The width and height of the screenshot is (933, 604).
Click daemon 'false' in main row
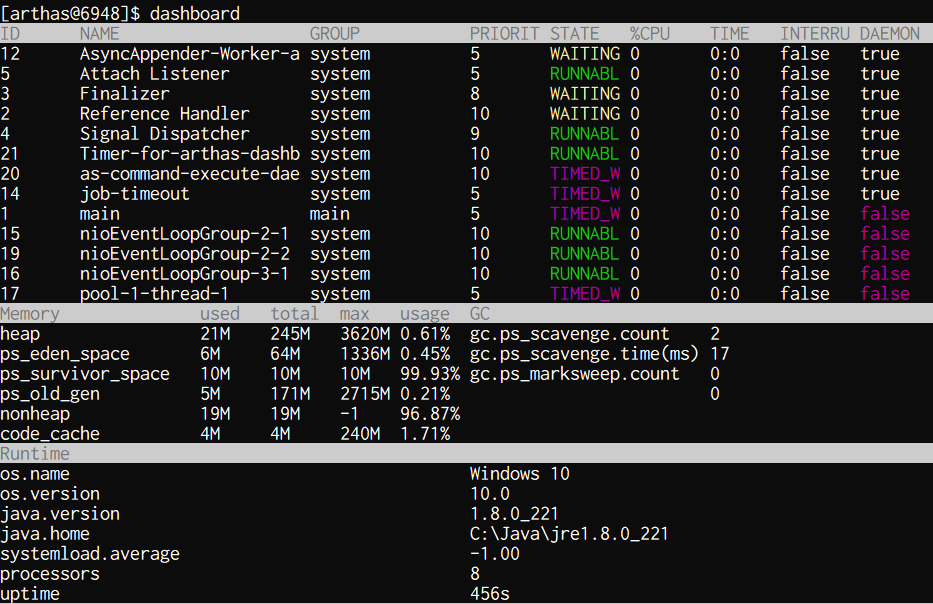tap(885, 214)
